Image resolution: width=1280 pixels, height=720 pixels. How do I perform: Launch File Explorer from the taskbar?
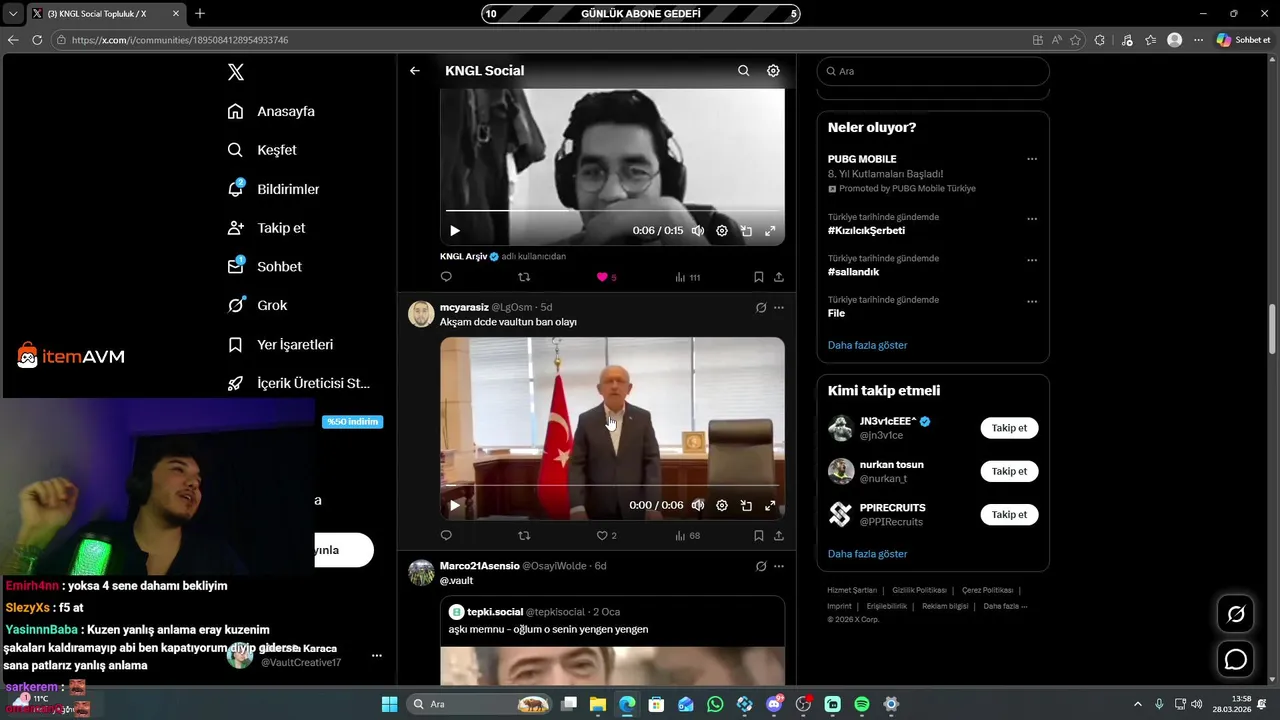pyautogui.click(x=597, y=704)
